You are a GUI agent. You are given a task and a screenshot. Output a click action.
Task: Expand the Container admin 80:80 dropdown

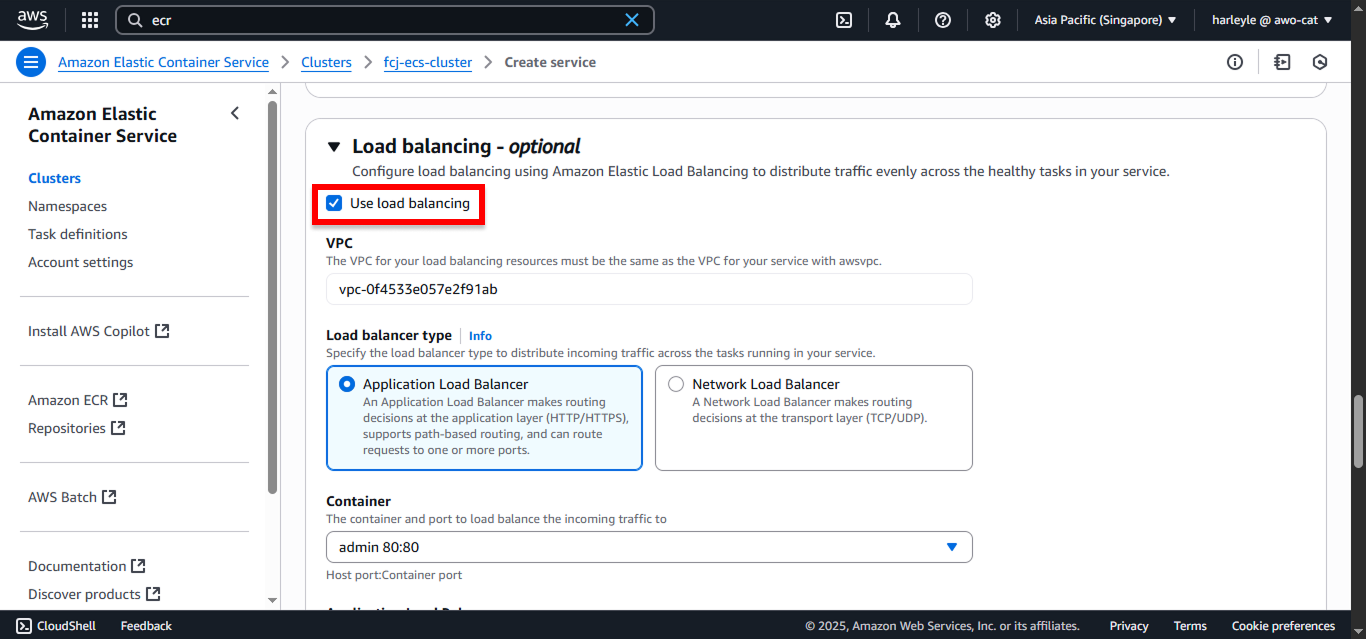click(649, 547)
